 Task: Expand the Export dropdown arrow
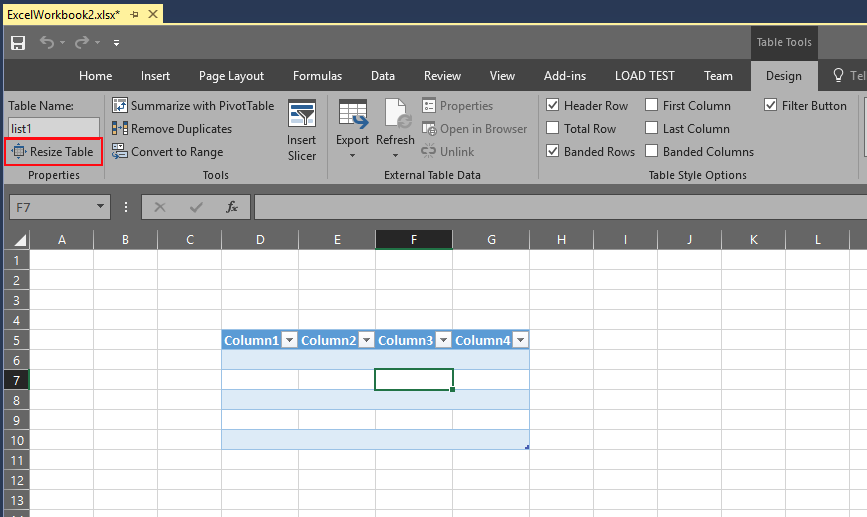pos(352,156)
